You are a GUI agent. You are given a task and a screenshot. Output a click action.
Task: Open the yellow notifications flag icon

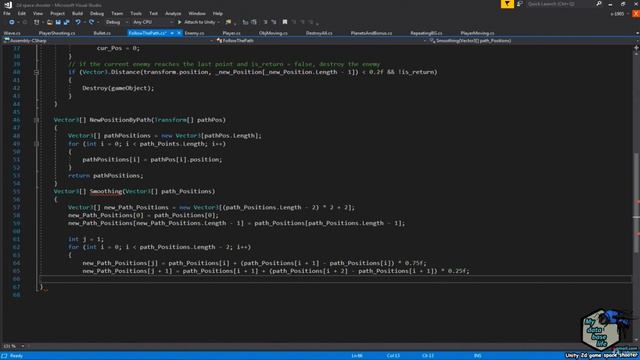coord(507,4)
